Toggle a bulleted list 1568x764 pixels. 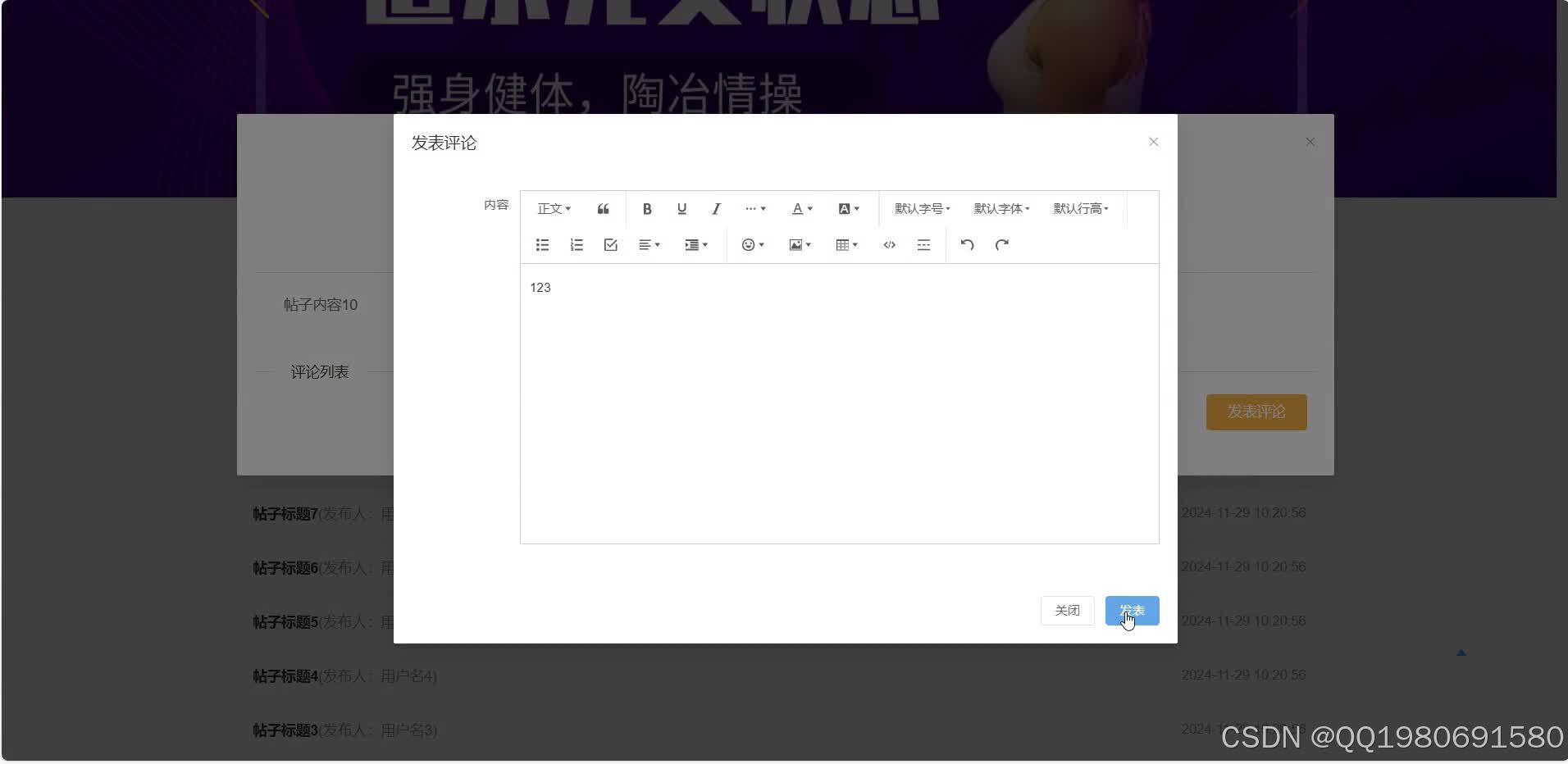[542, 244]
